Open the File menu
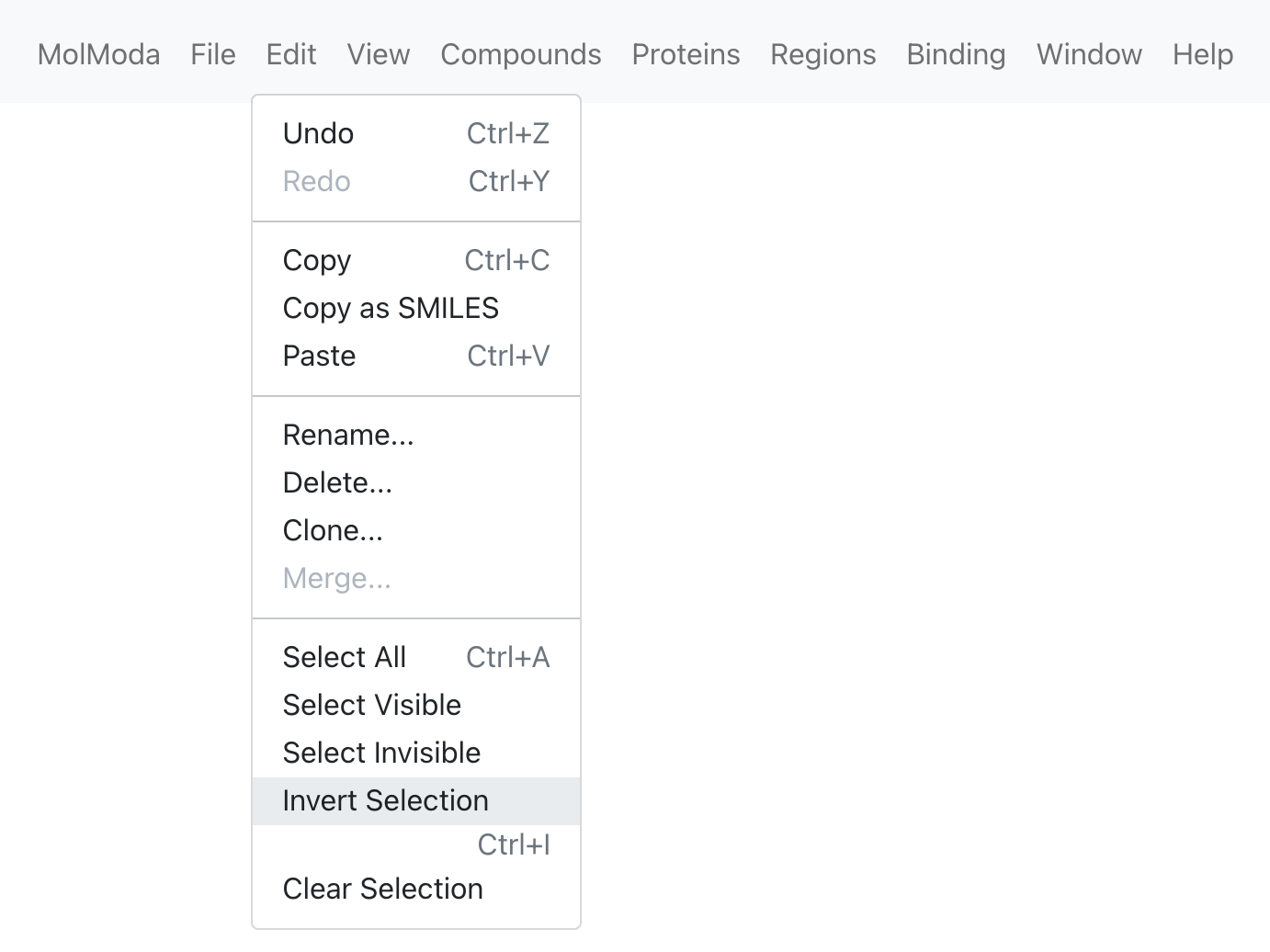The width and height of the screenshot is (1270, 952). coord(213,54)
